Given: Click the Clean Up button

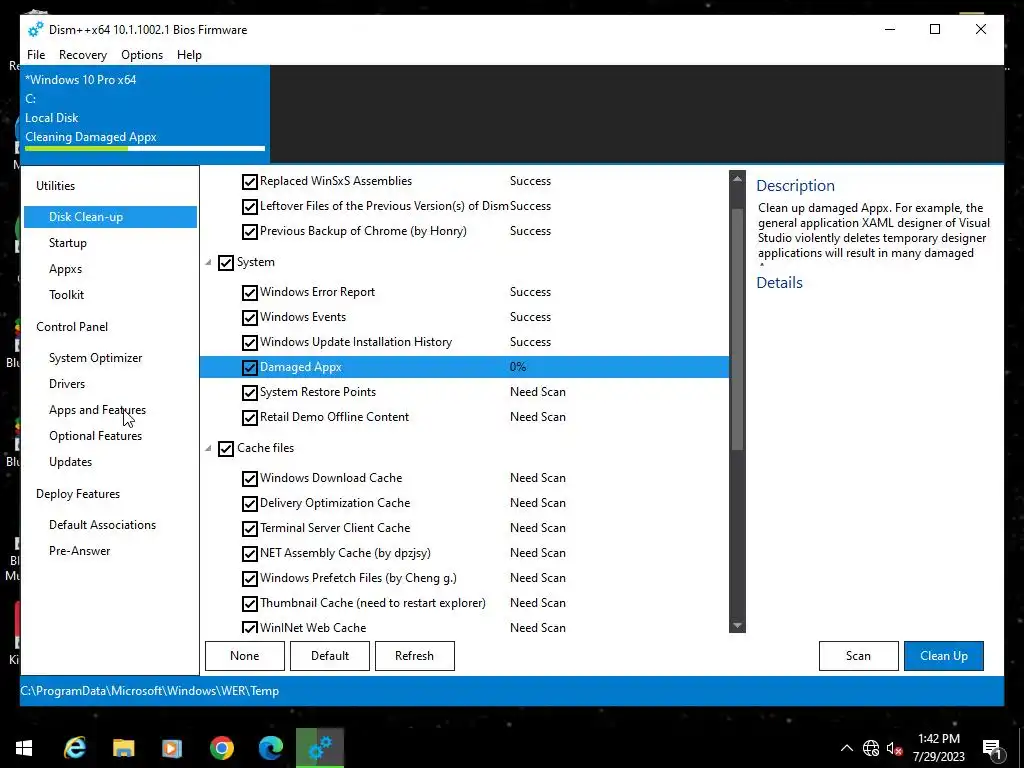Looking at the screenshot, I should pyautogui.click(x=944, y=656).
